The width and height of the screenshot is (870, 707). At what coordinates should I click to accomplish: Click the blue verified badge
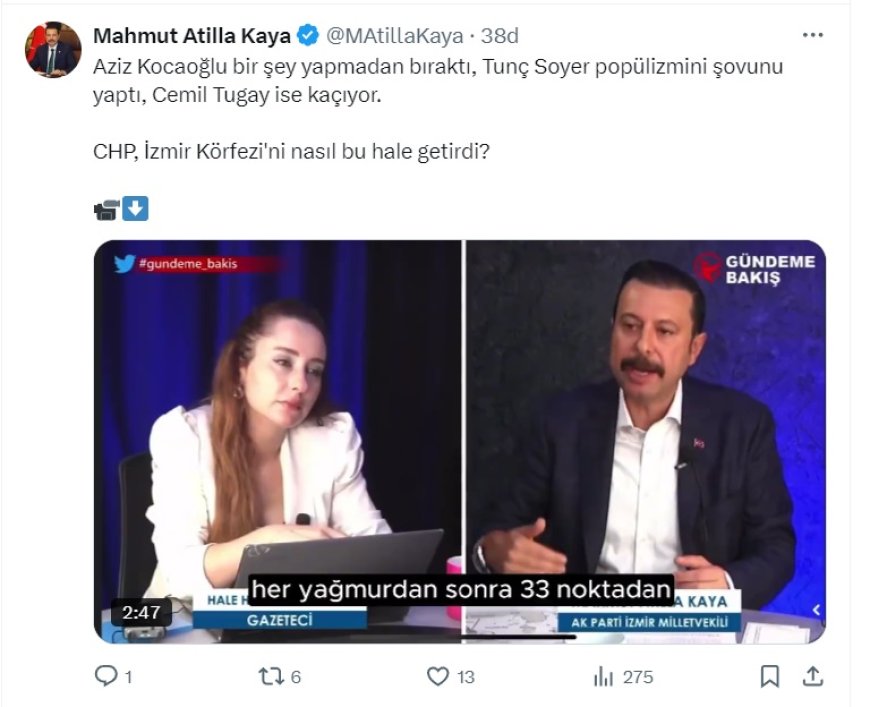click(309, 36)
